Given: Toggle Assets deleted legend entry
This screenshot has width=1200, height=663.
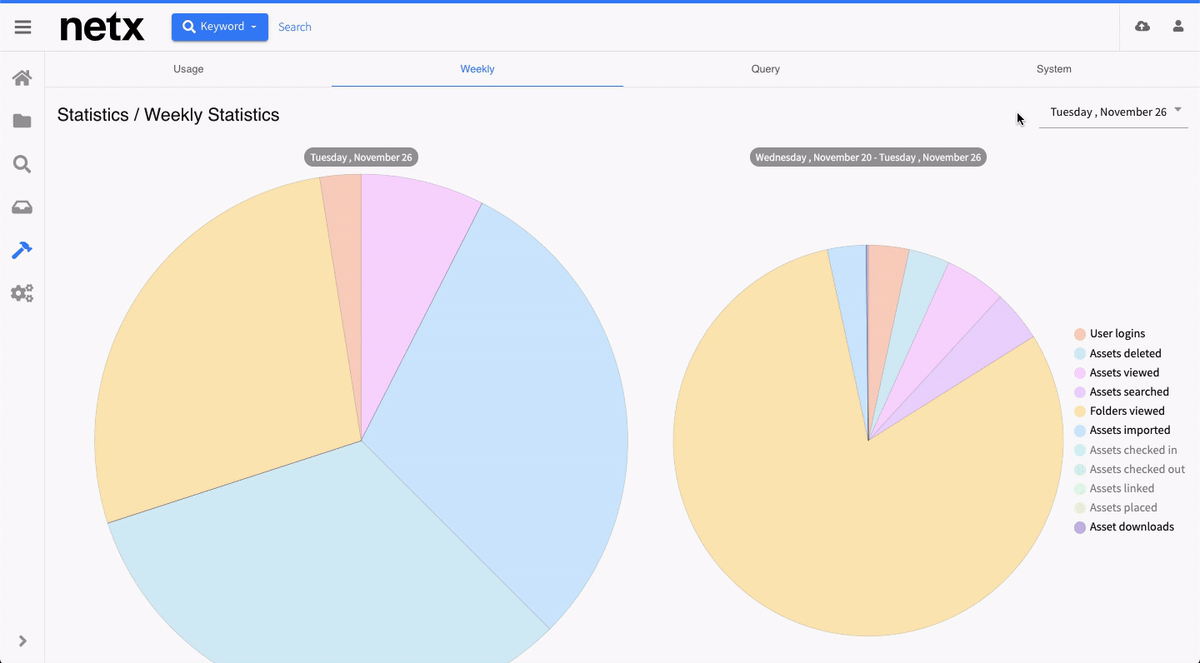Looking at the screenshot, I should click(1117, 353).
